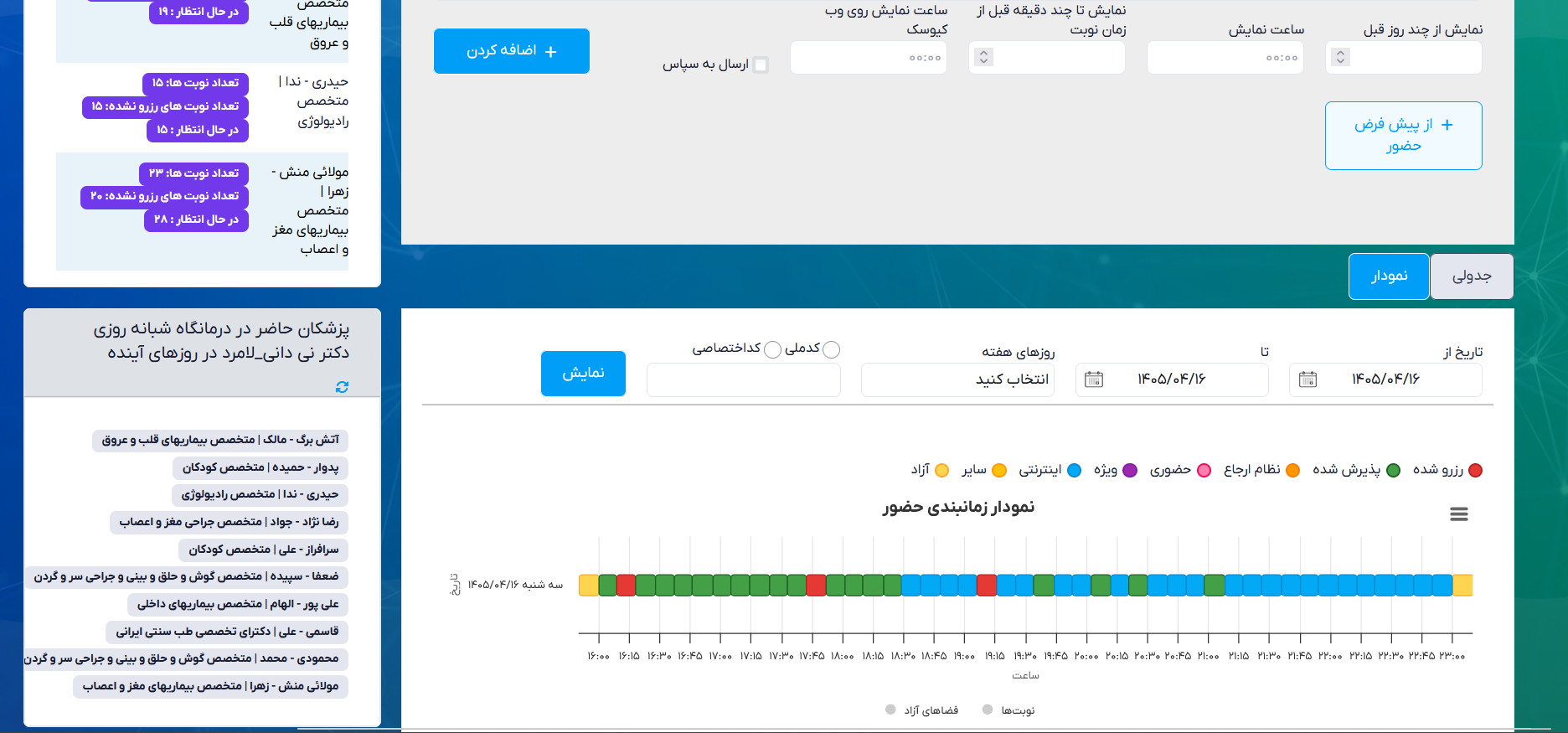Click doctor 'علی پور - الهام' tag

pyautogui.click(x=238, y=605)
